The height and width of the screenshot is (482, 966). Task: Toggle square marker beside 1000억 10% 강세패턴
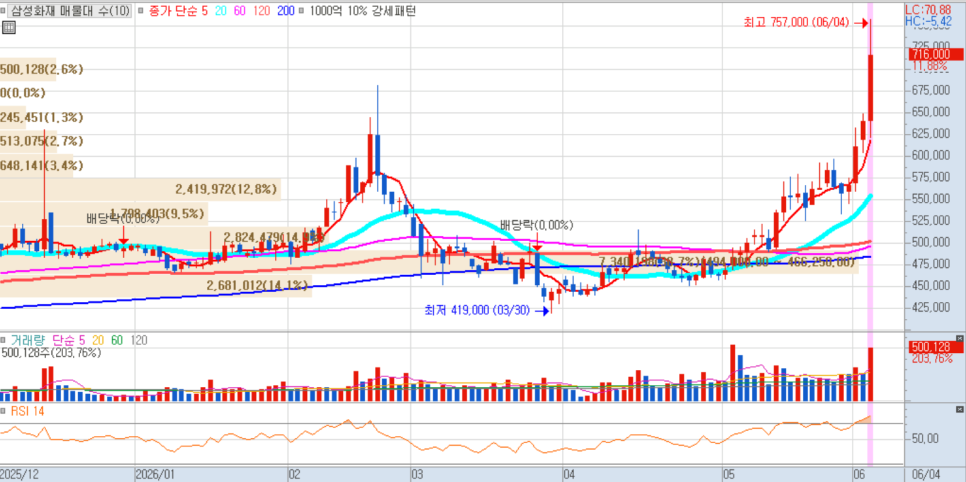(301, 10)
